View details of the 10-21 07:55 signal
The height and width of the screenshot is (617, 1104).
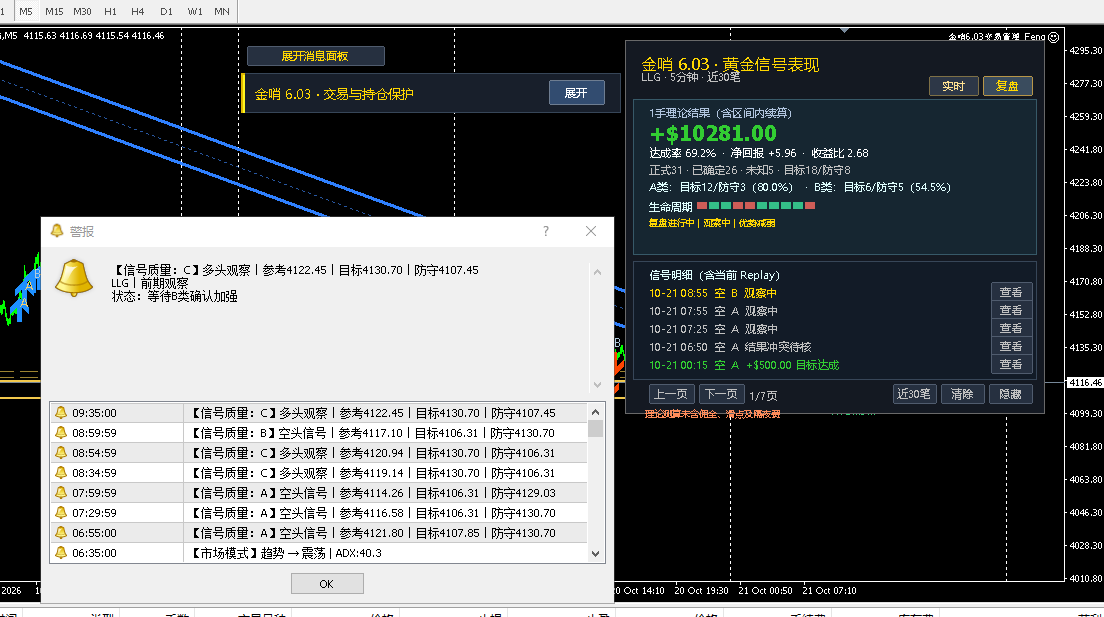click(x=1011, y=311)
